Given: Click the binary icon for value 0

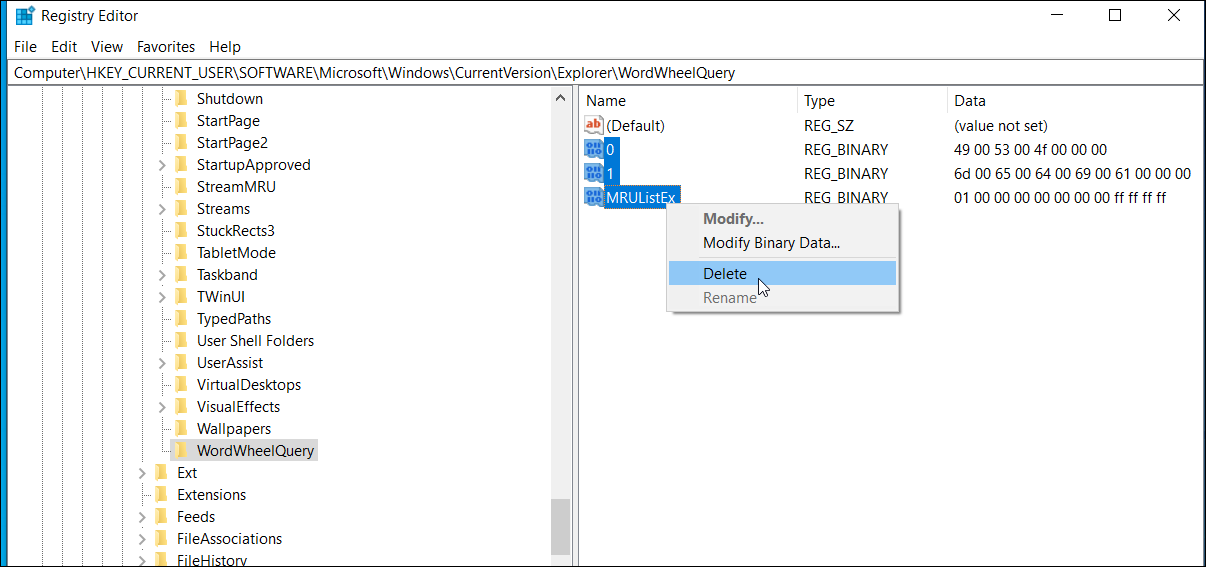Looking at the screenshot, I should (x=594, y=149).
